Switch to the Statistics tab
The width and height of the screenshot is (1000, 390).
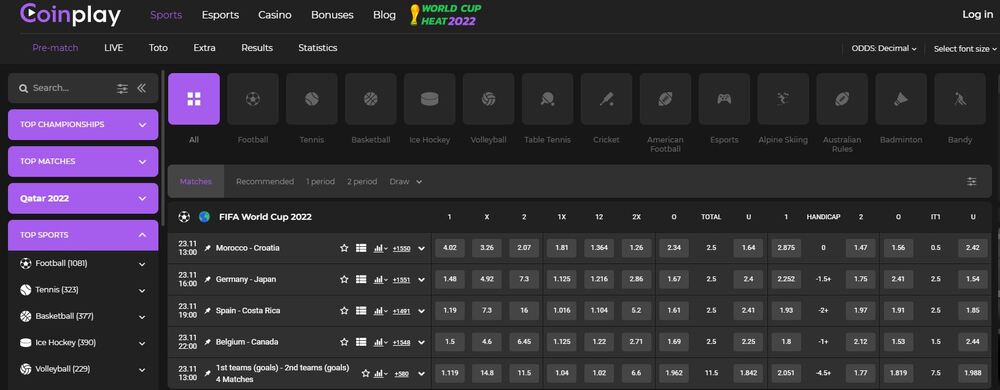tap(318, 48)
